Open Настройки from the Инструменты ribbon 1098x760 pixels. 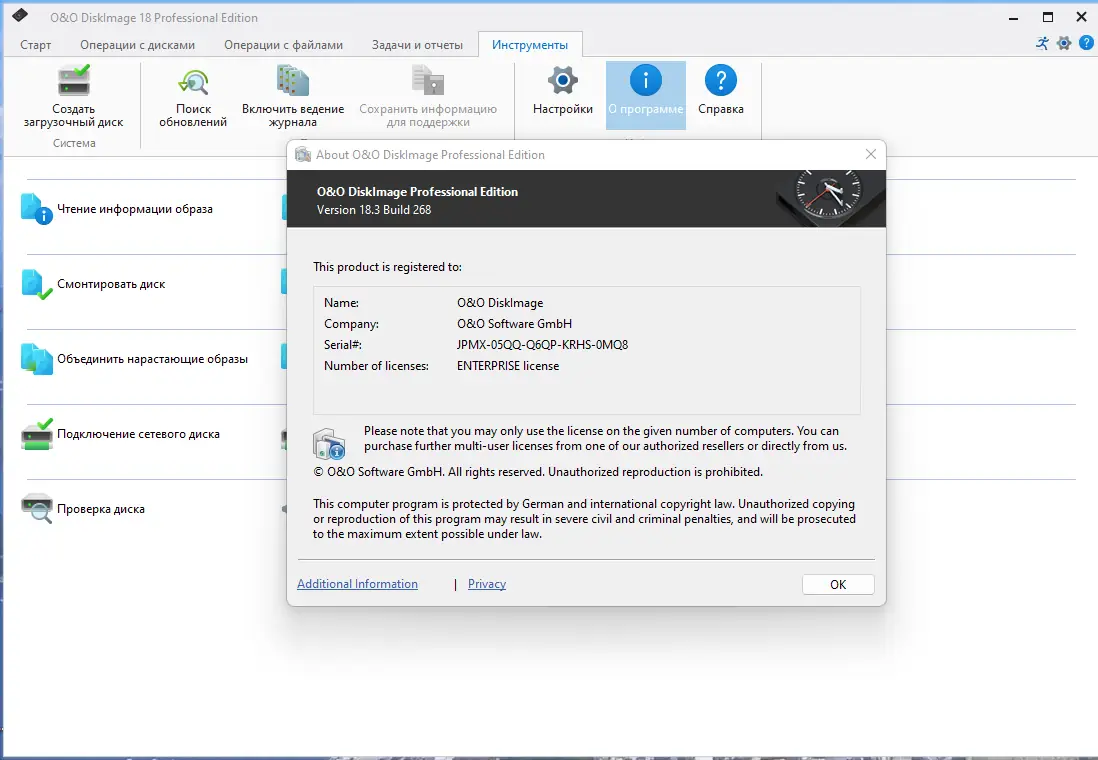click(x=561, y=95)
